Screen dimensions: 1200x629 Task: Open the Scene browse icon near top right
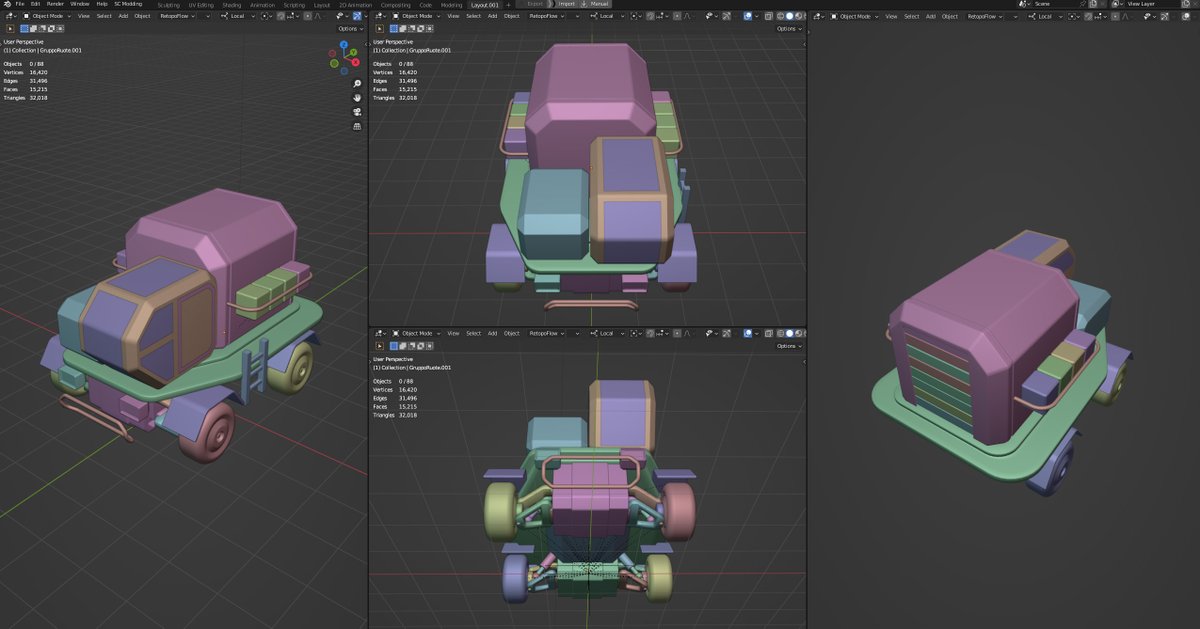(x=1022, y=4)
